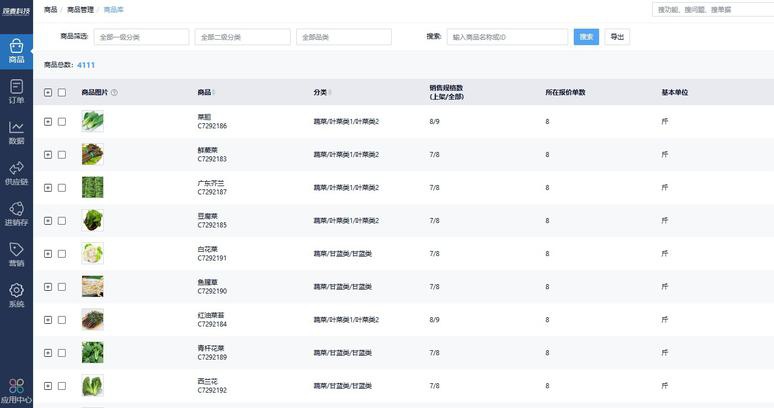Expand the row of product C7292191
The height and width of the screenshot is (408, 774).
tap(48, 254)
